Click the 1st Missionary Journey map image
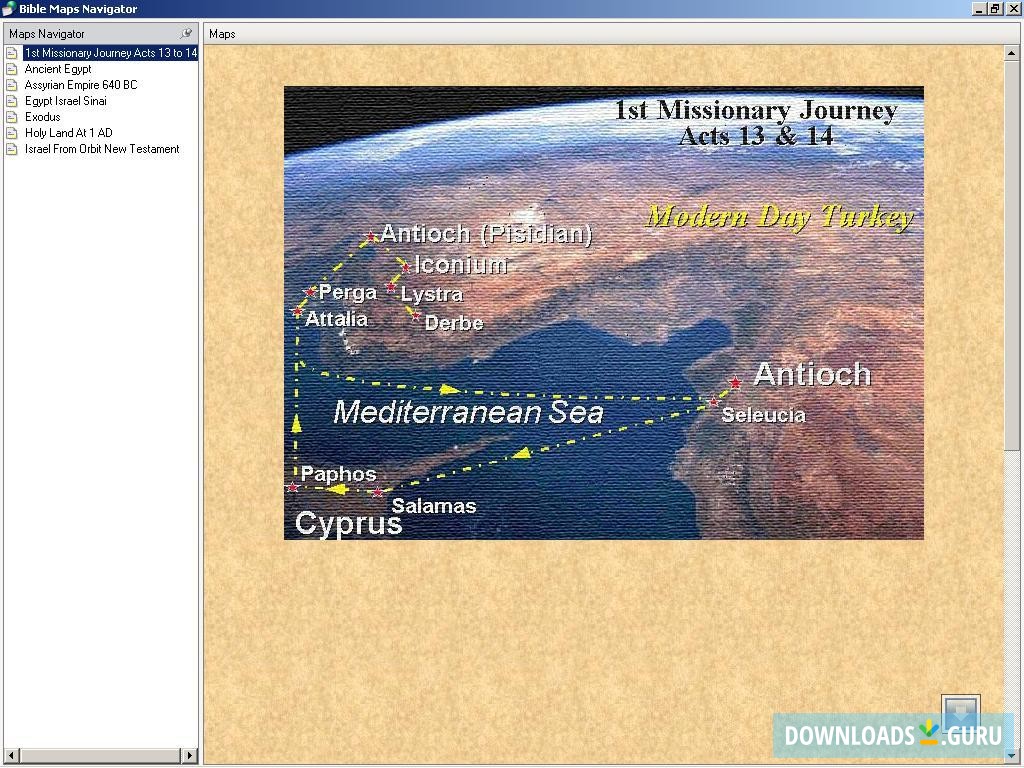The image size is (1024, 768). pos(603,313)
